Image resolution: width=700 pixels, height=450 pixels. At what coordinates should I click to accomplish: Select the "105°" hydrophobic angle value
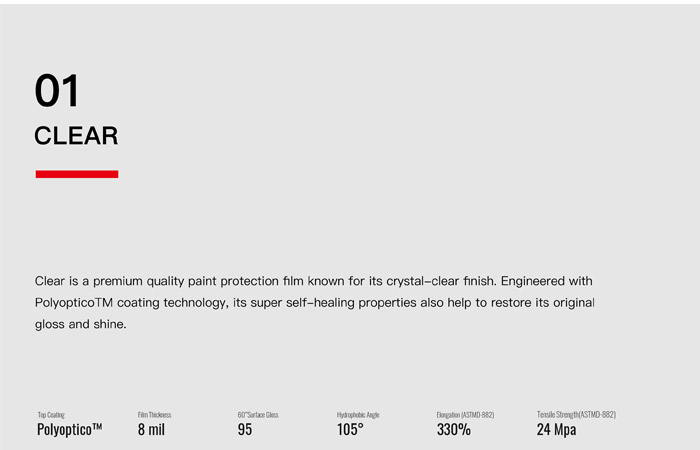coord(350,430)
